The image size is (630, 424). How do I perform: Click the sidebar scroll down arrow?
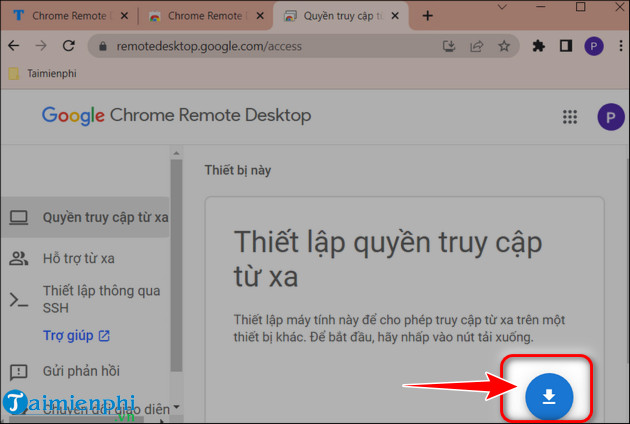pos(176,407)
